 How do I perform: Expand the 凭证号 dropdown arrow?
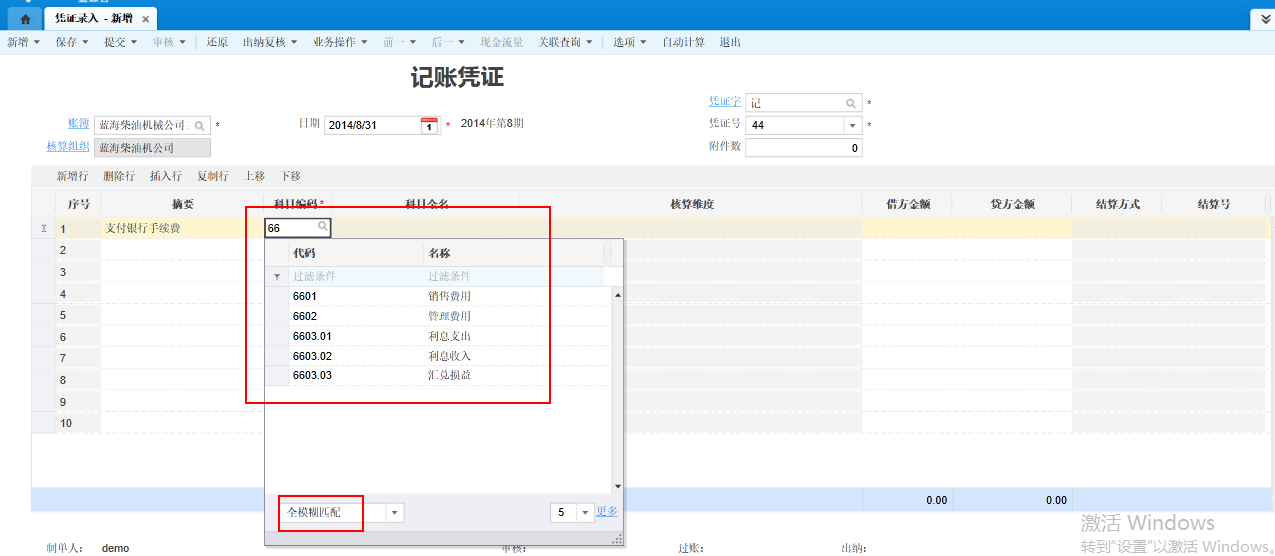pos(852,126)
